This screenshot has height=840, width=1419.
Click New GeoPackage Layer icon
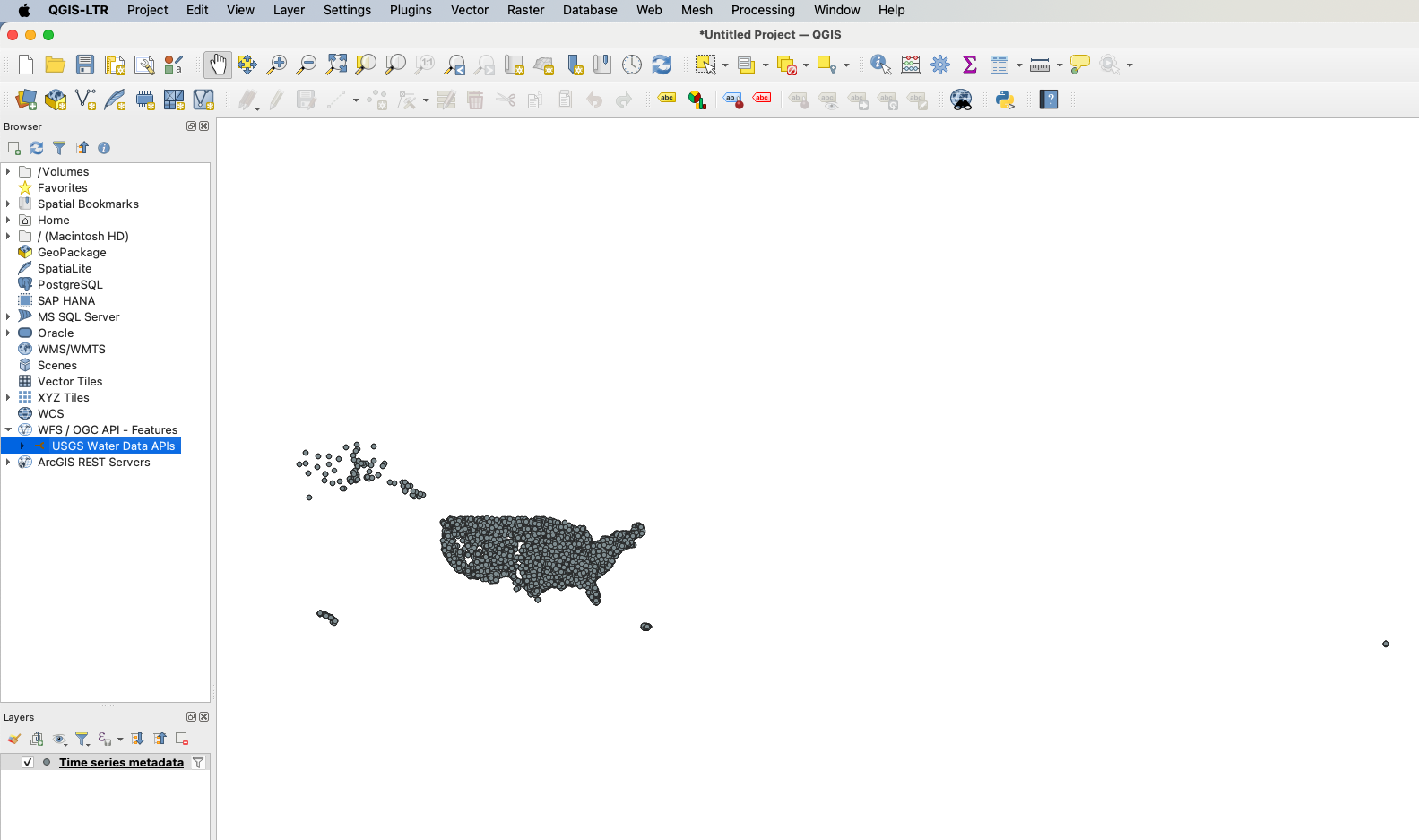coord(56,100)
